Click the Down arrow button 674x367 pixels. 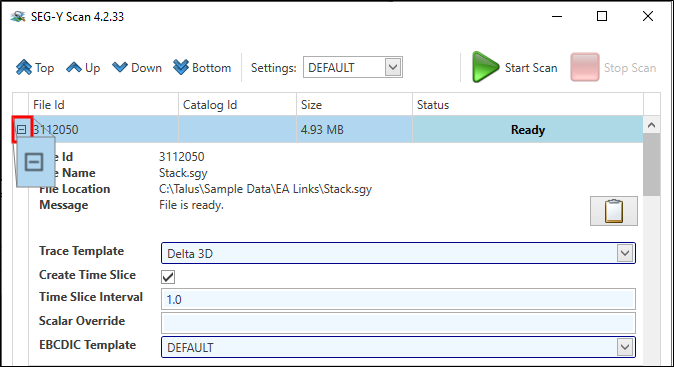[137, 68]
